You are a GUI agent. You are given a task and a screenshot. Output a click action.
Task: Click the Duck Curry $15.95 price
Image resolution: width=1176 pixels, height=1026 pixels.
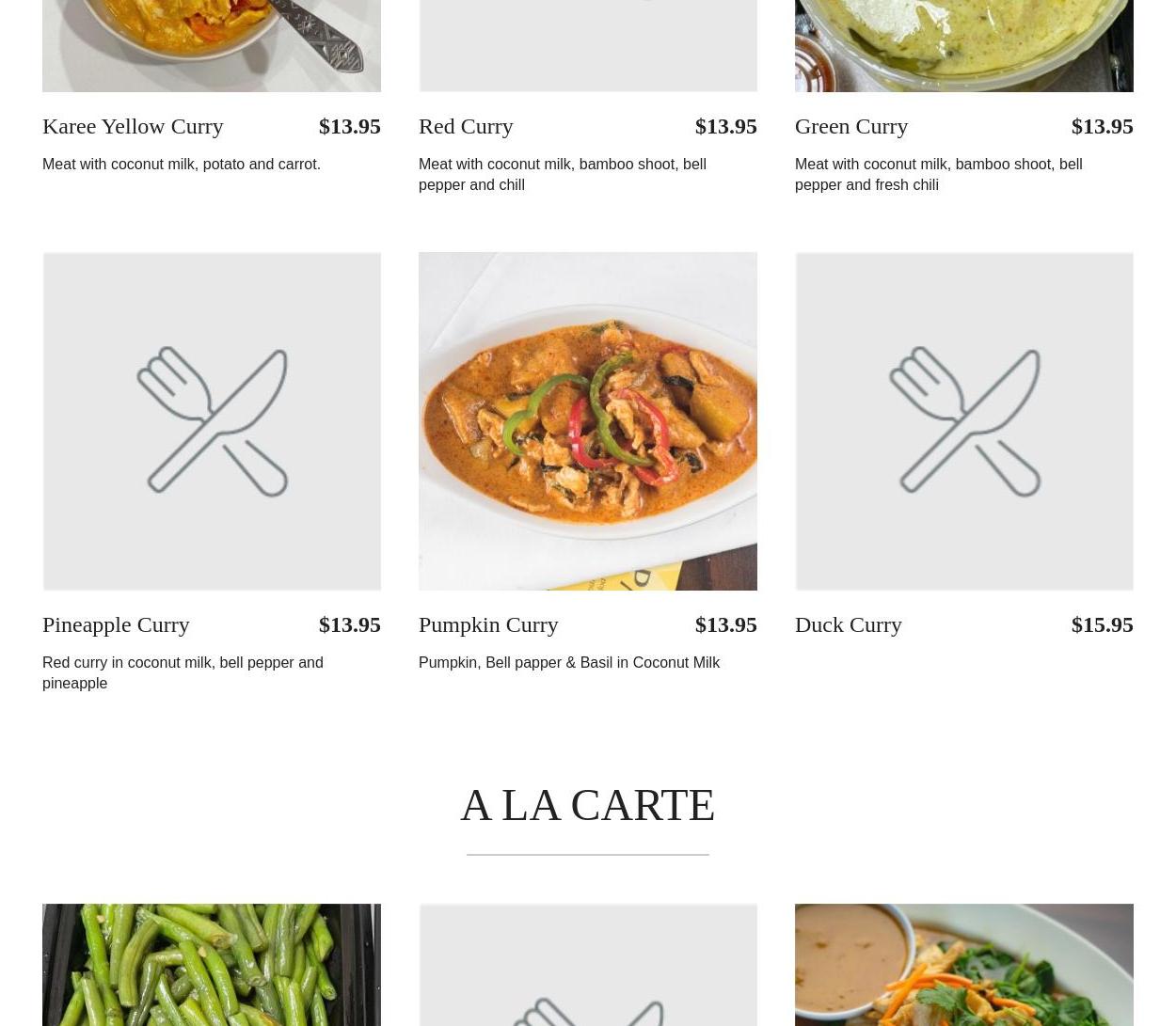[1102, 624]
